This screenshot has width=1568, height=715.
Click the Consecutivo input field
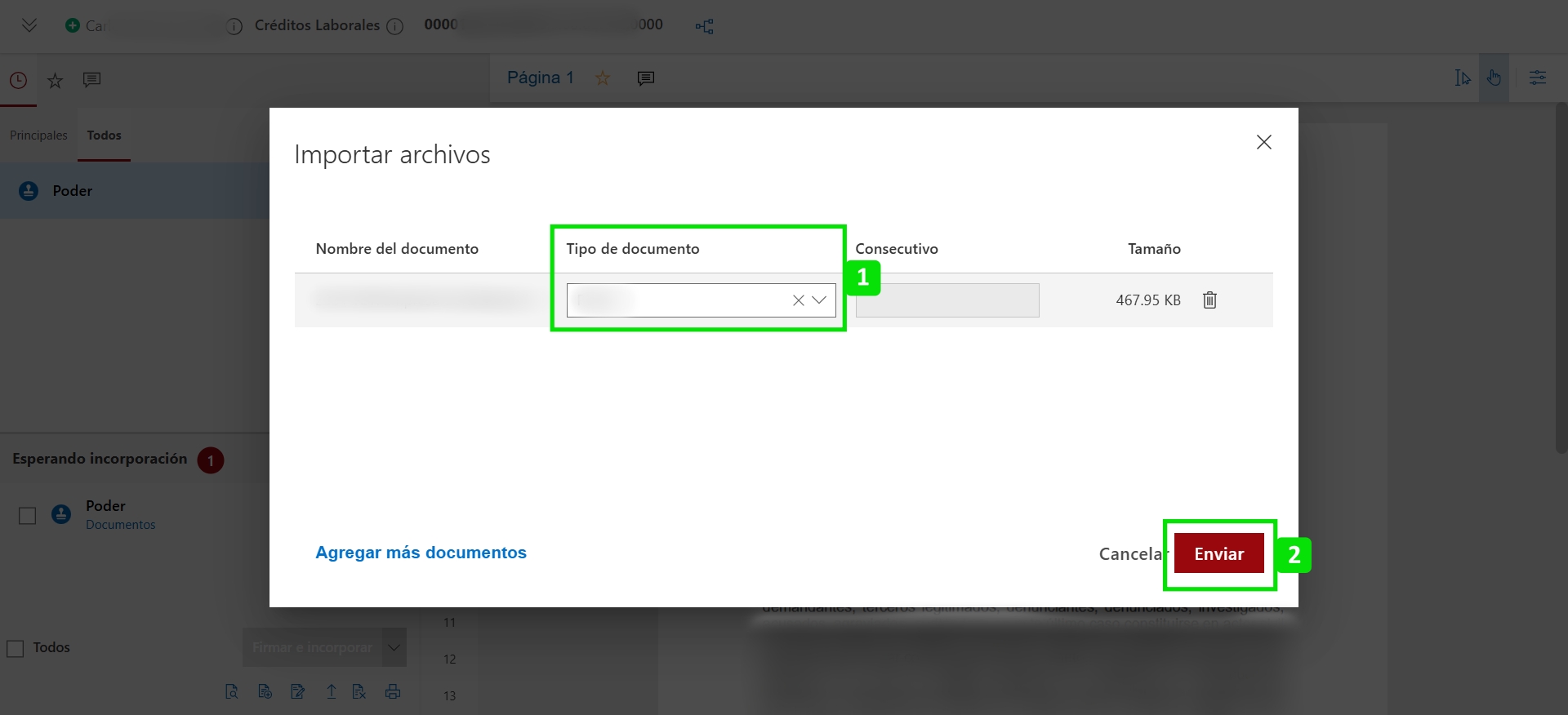(947, 300)
